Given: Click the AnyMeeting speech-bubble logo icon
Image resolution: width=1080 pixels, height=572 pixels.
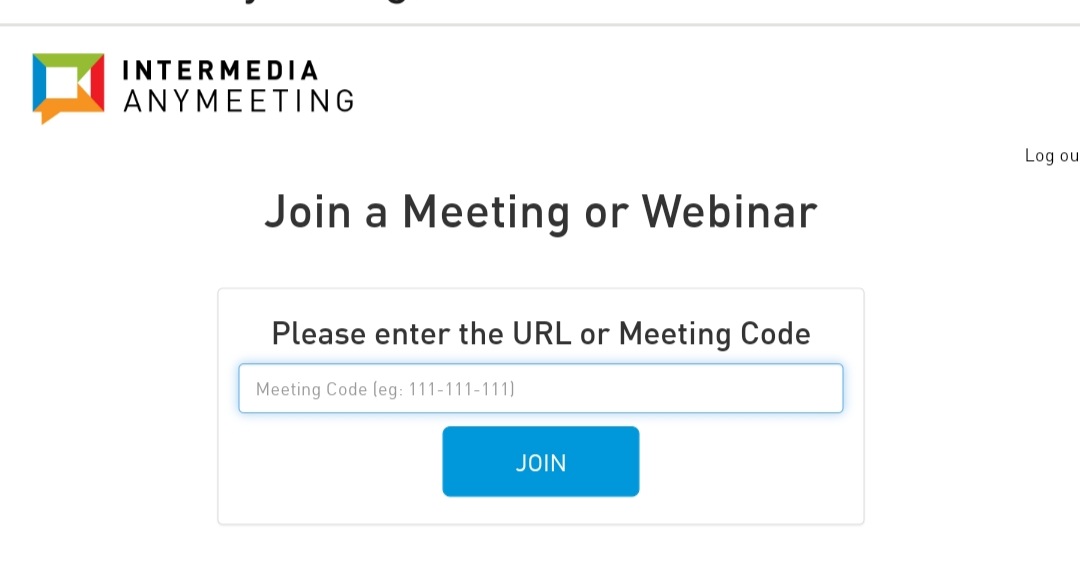Looking at the screenshot, I should (x=68, y=86).
